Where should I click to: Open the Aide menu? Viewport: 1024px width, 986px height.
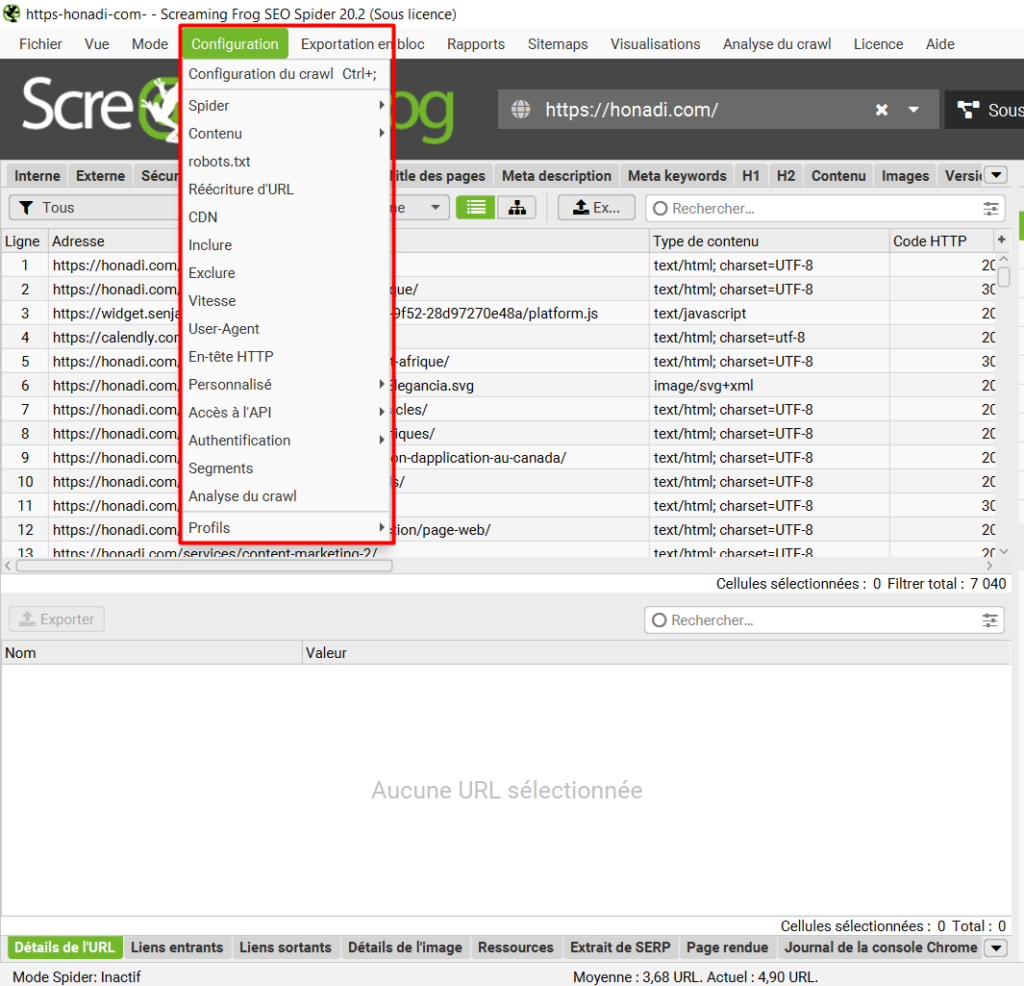click(x=940, y=44)
